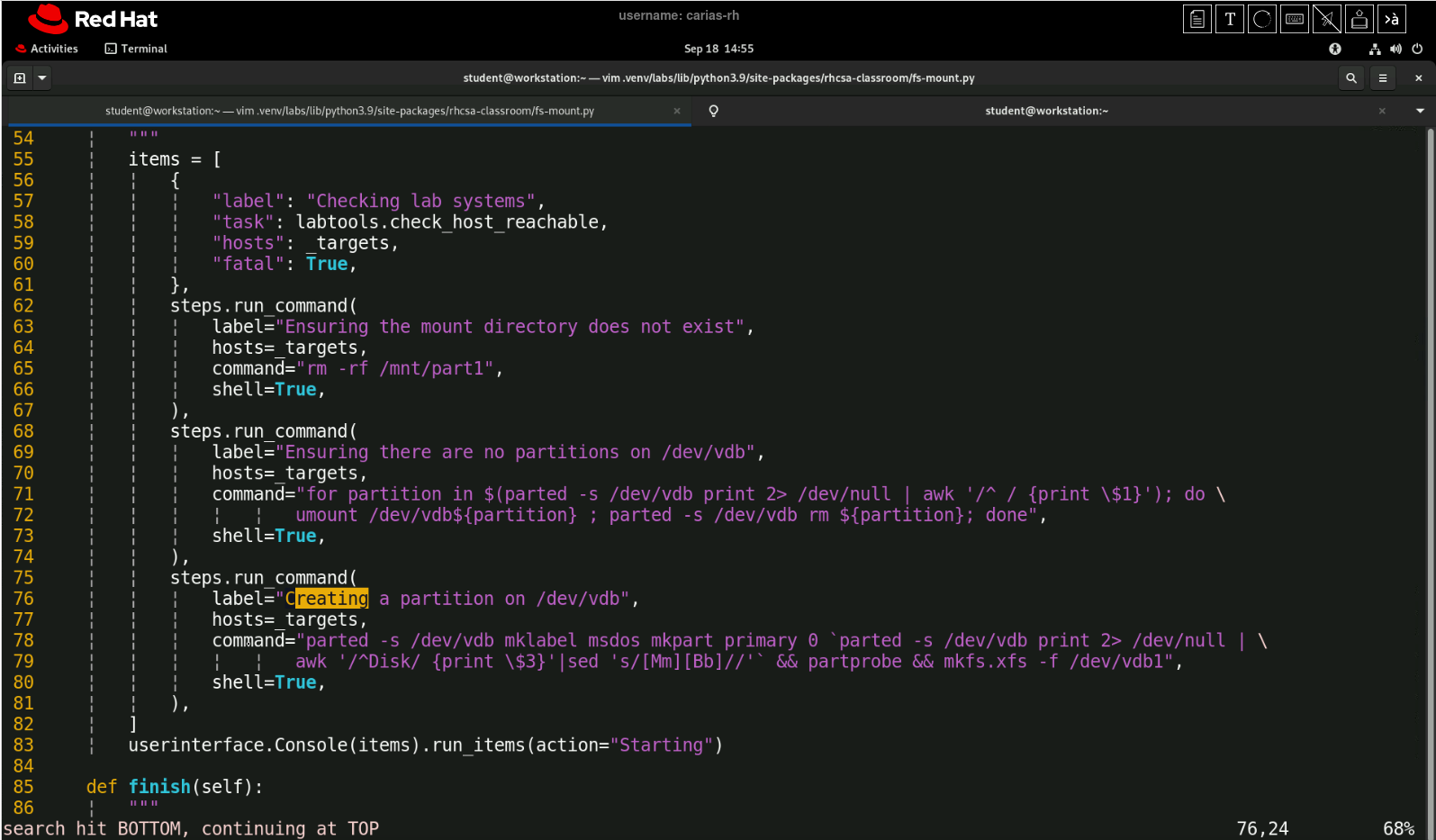1436x840 pixels.
Task: Close the vim fs-mount.py tab
Action: 677,111
